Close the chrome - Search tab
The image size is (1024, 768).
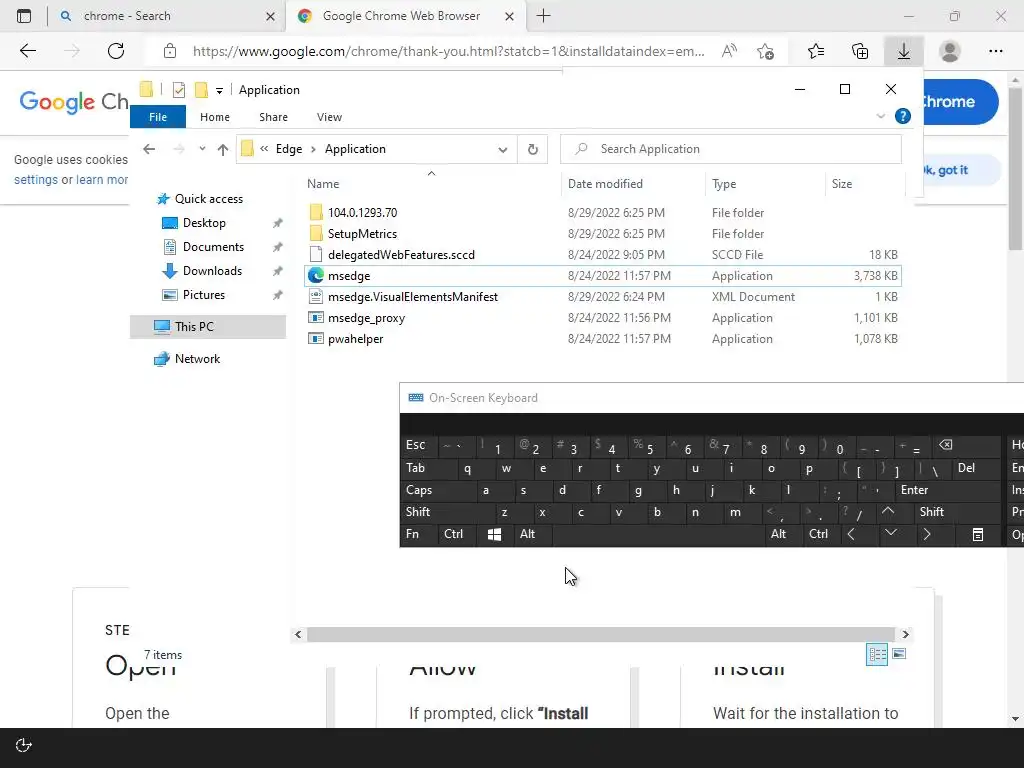pos(270,16)
